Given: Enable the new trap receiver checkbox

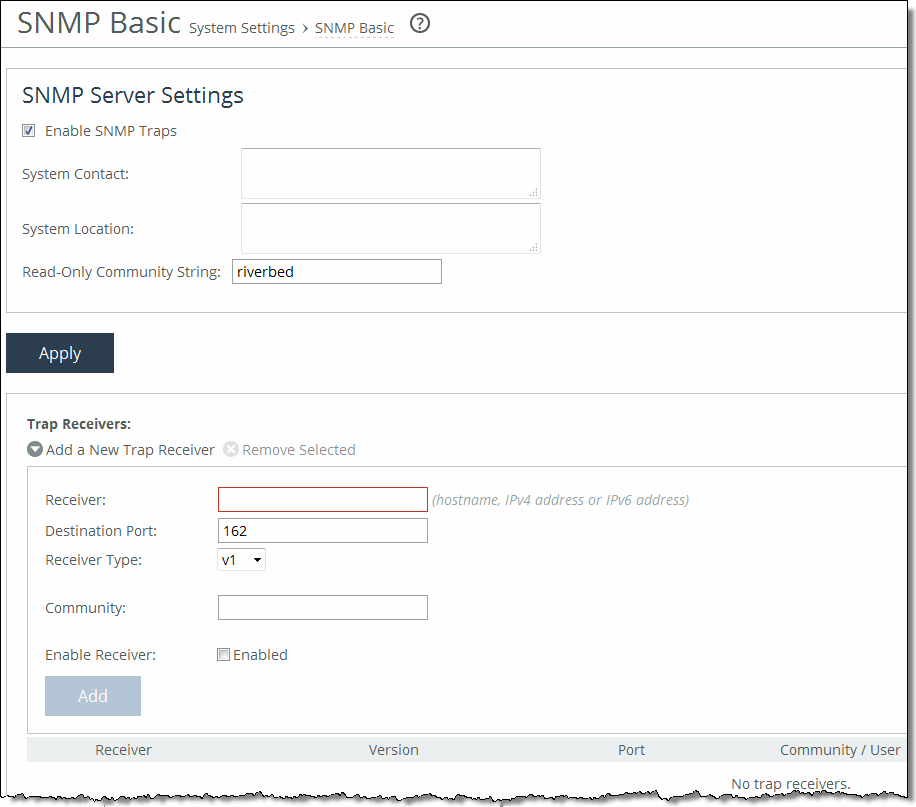Looking at the screenshot, I should click(223, 654).
